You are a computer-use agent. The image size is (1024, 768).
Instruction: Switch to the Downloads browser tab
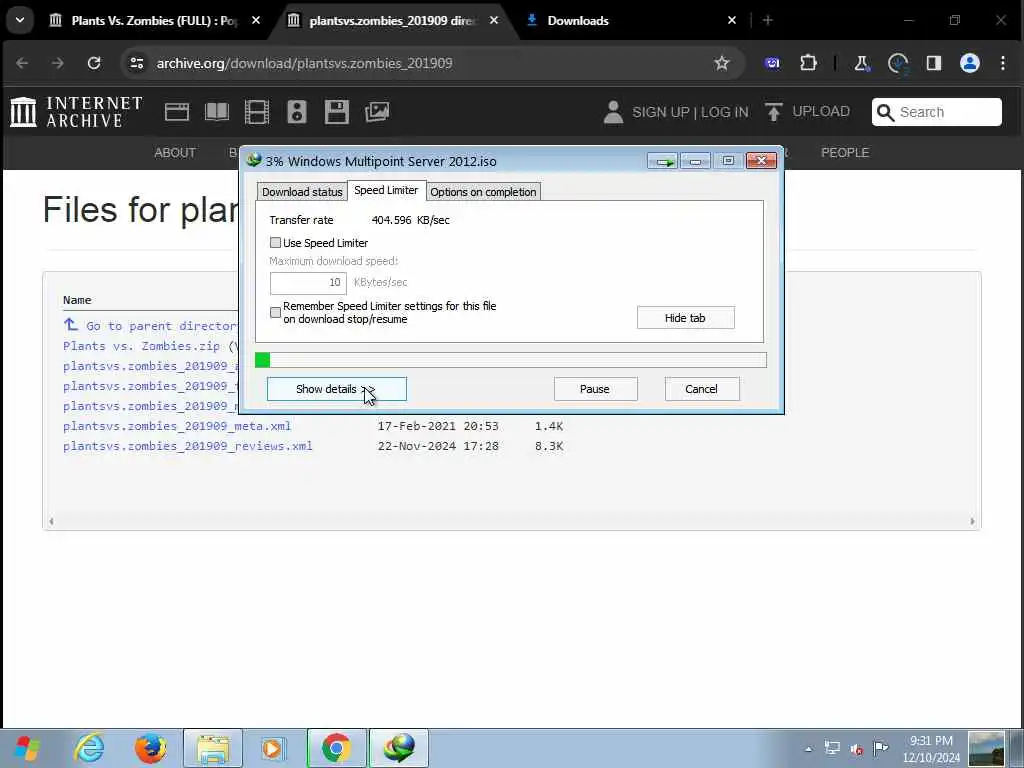[x=578, y=21]
